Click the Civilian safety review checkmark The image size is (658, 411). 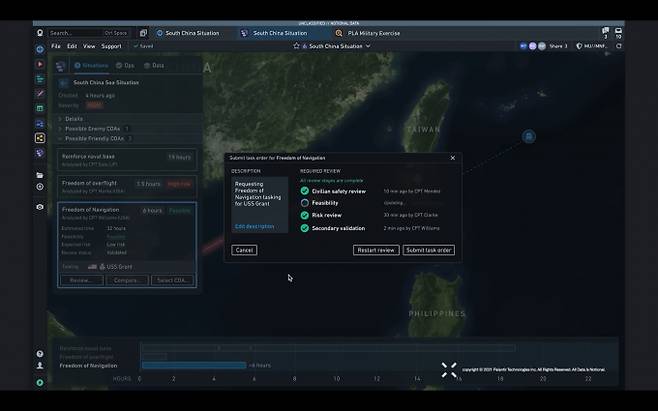305,191
